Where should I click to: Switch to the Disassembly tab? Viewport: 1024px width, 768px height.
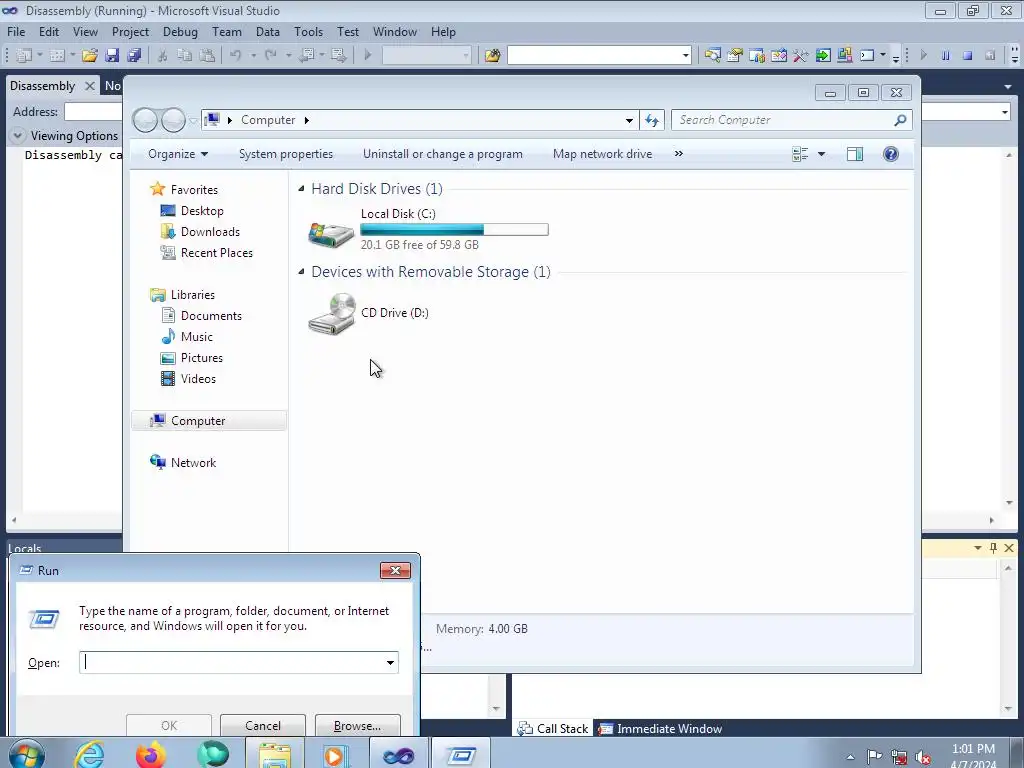[42, 86]
